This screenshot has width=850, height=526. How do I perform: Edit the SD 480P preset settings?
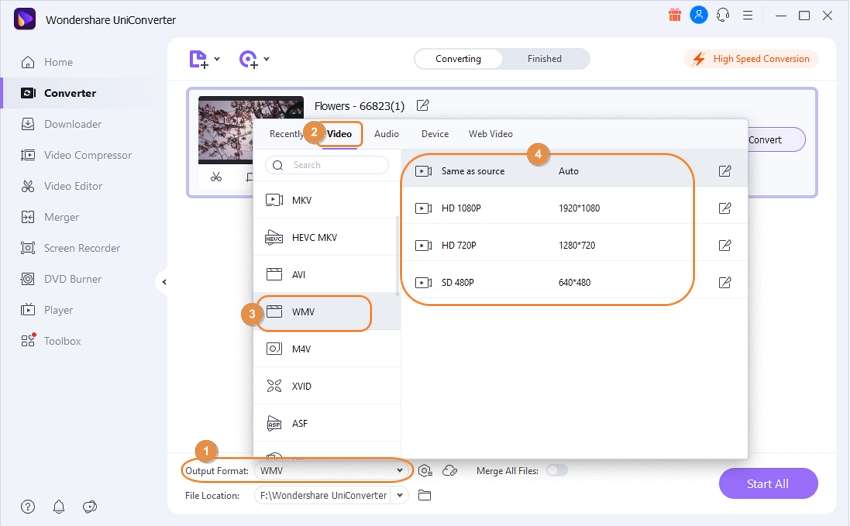[x=725, y=283]
